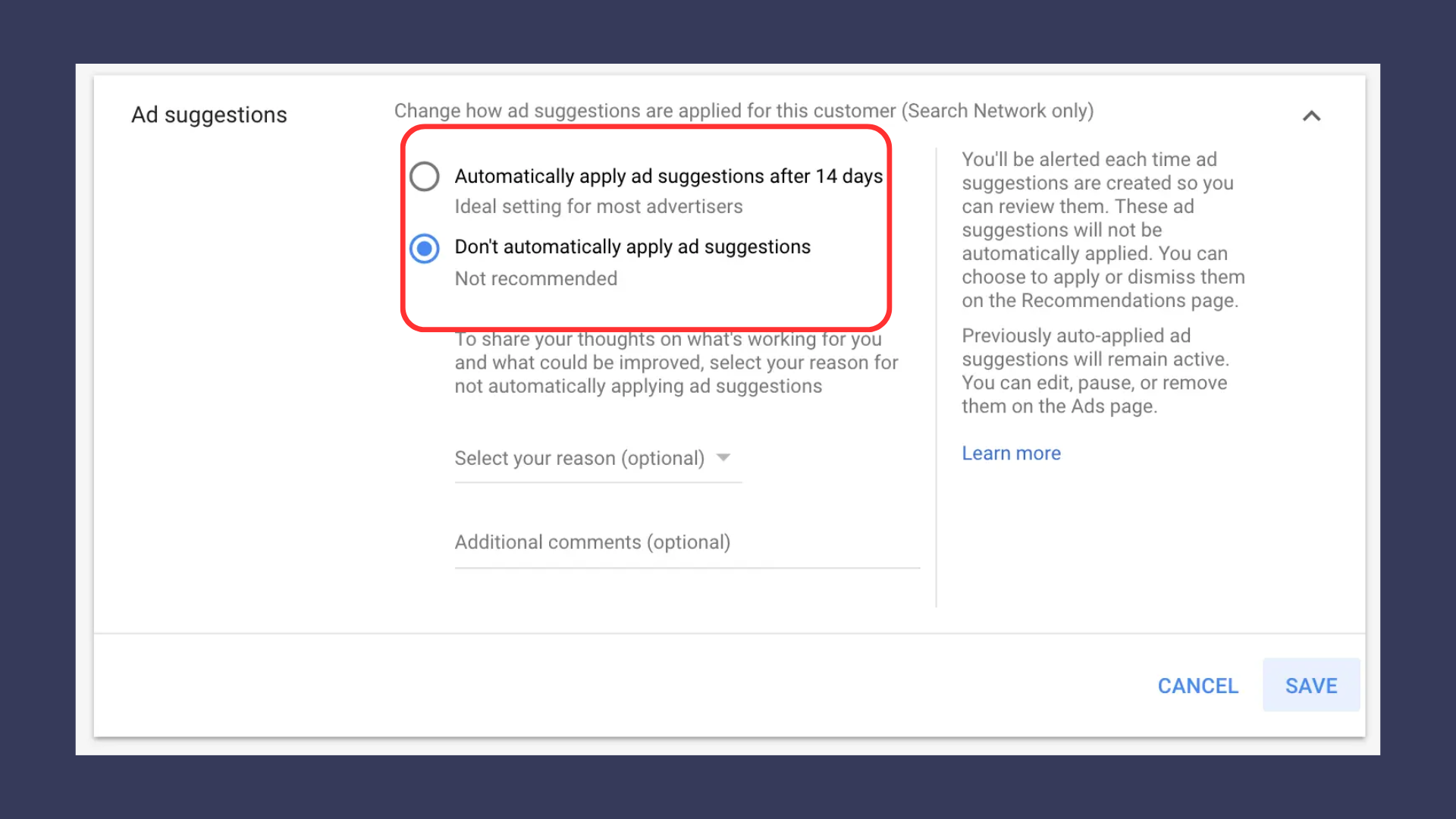Click the 'Don't automatically apply ad suggestions' label

coord(632,247)
